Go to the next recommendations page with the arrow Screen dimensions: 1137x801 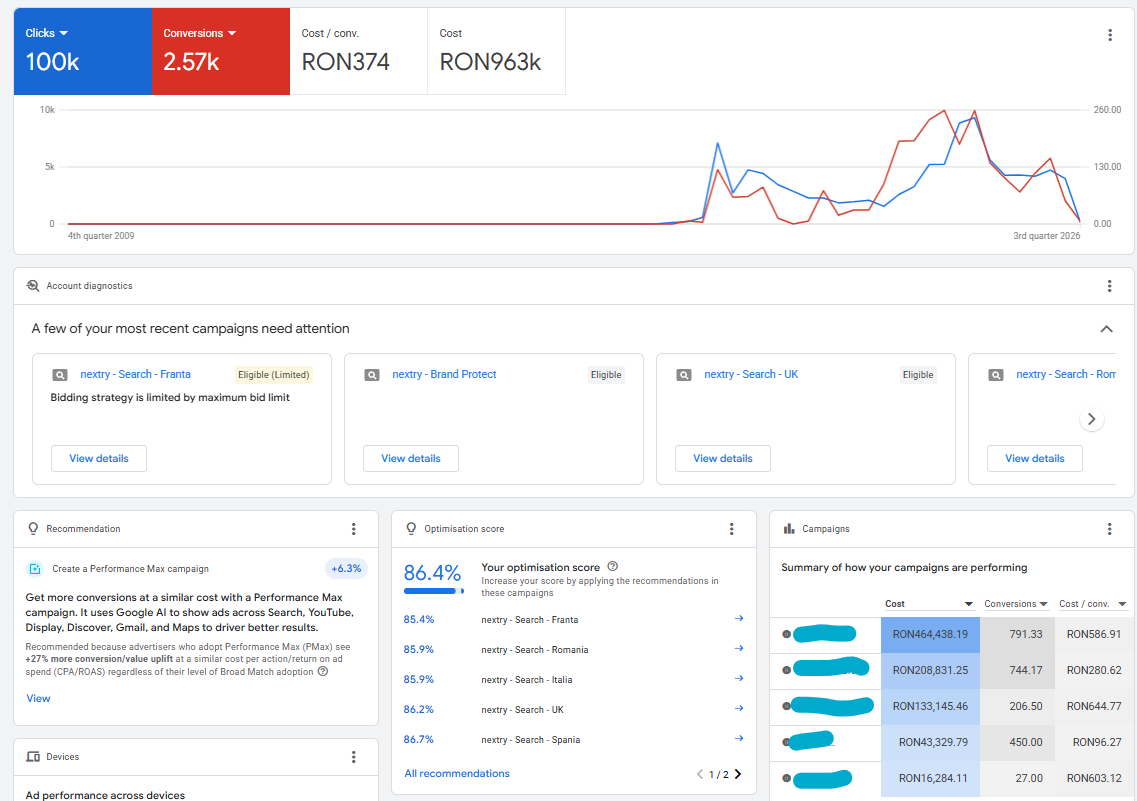point(737,774)
